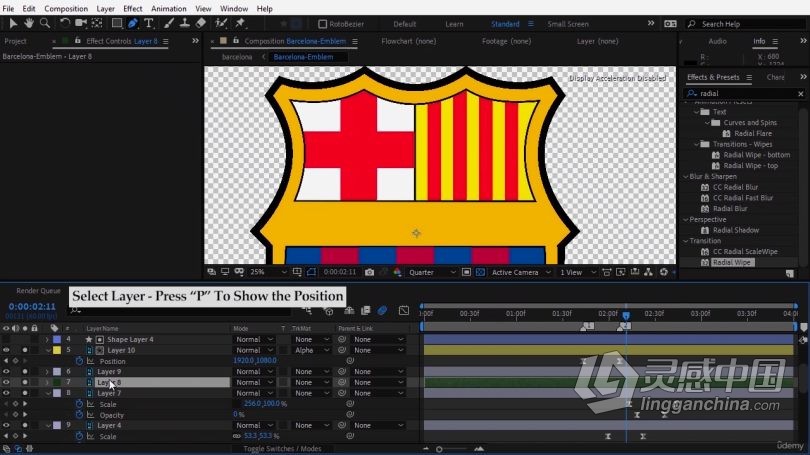Switch to the Project panel tab
810x455 pixels.
point(15,41)
